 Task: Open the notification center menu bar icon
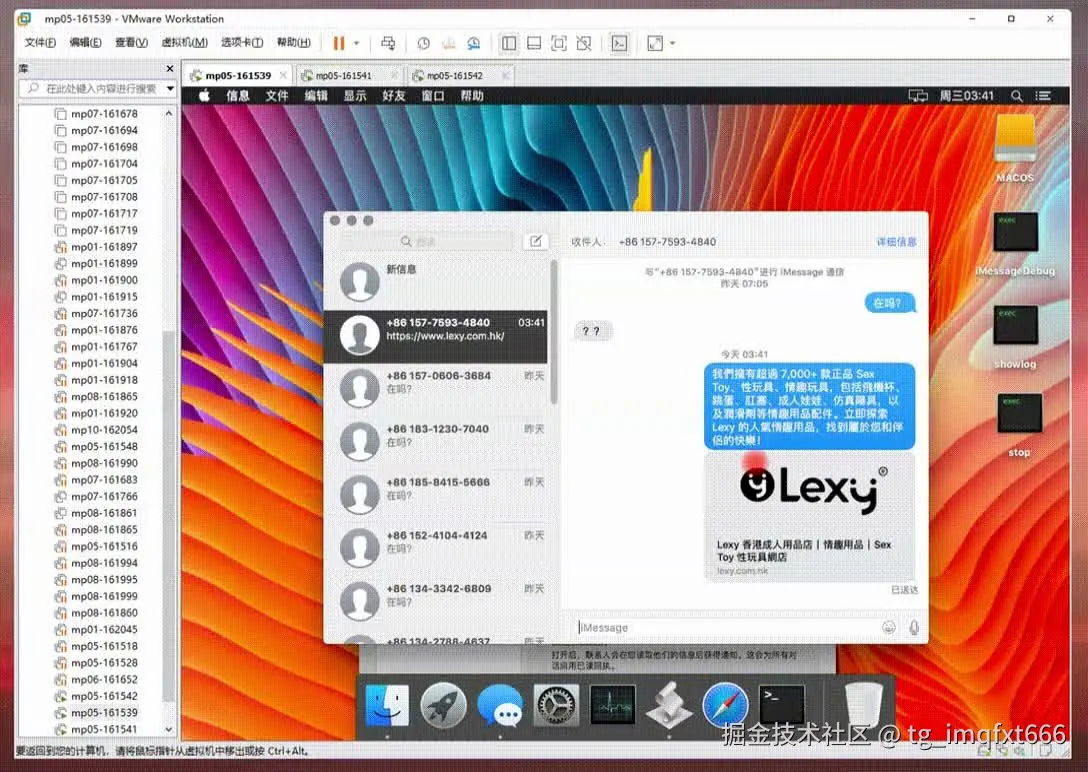tap(1043, 96)
